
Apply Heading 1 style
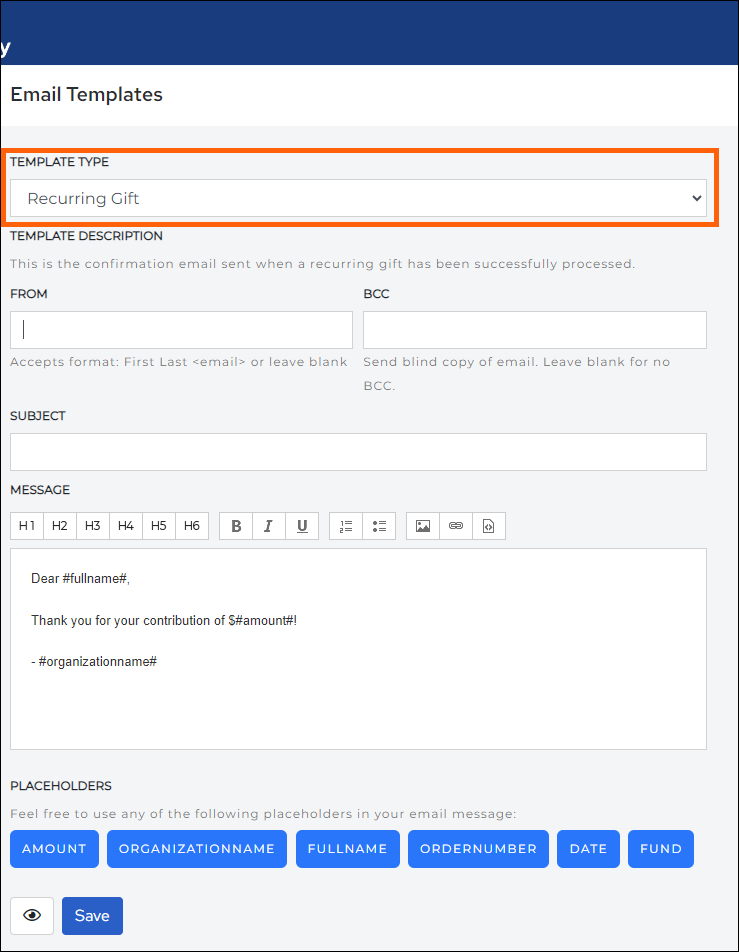click(x=26, y=525)
